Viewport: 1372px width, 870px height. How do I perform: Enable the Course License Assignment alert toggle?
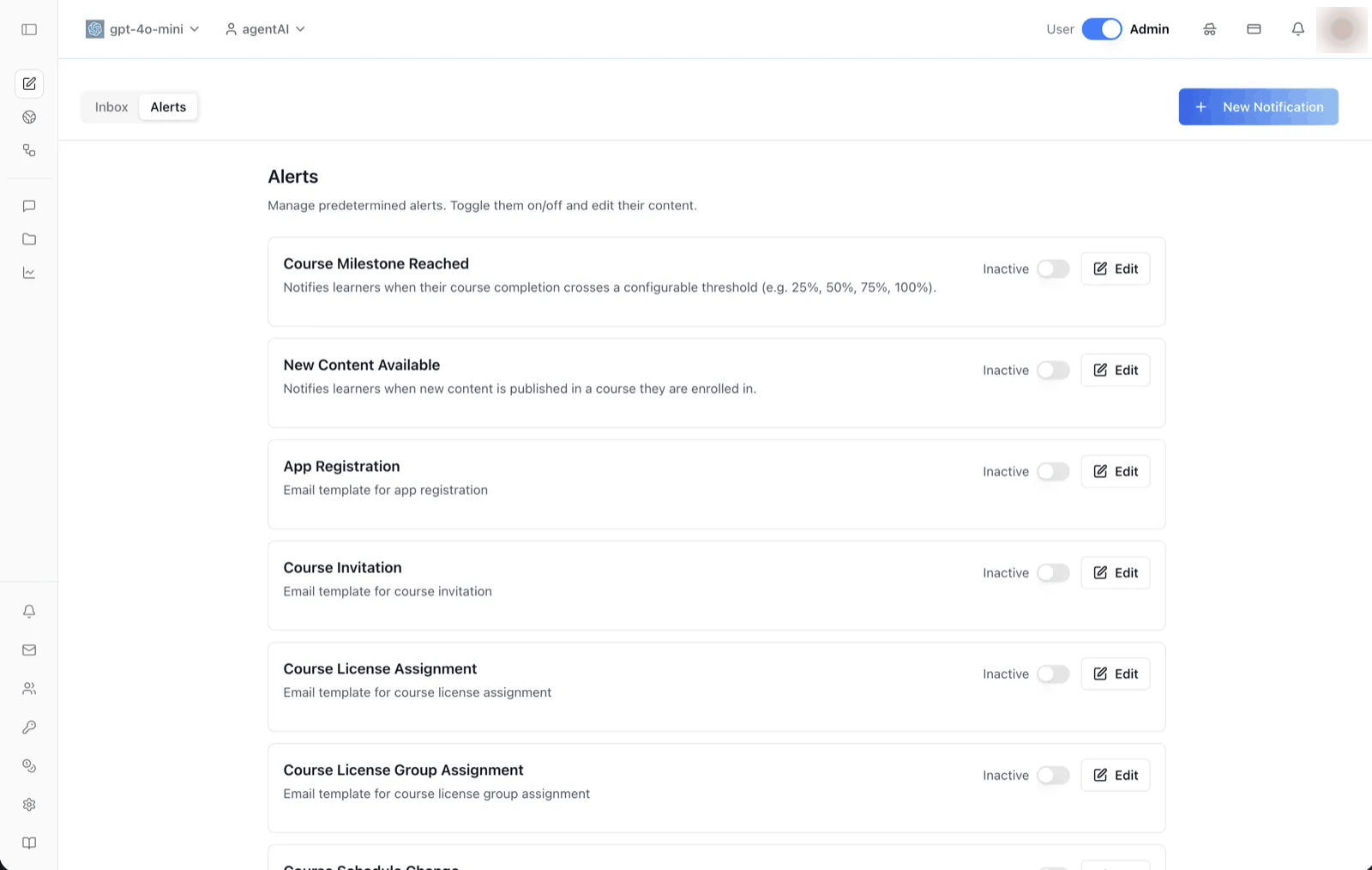click(x=1053, y=674)
